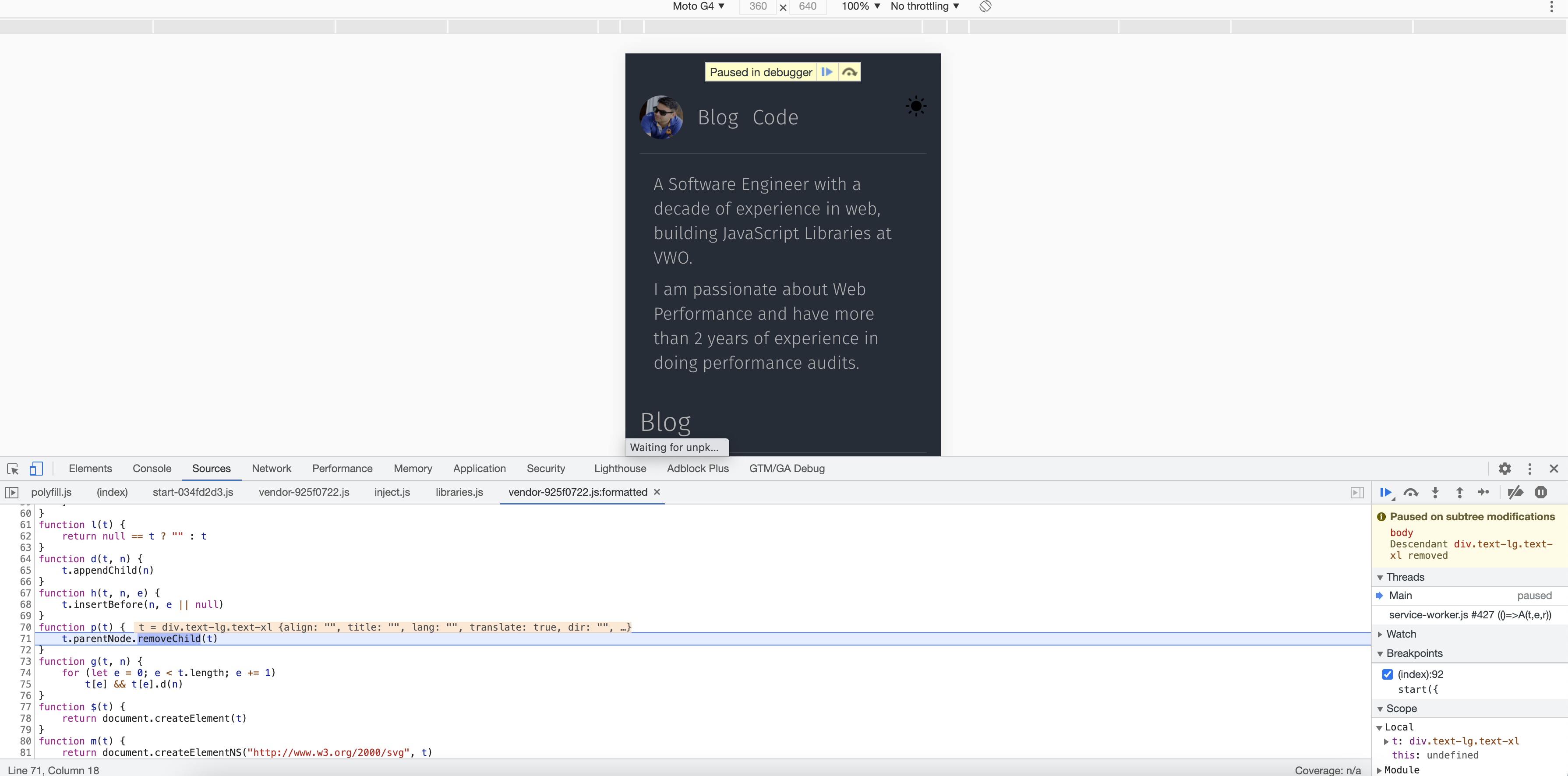Click the Step into function icon
The image size is (1568, 776).
click(1435, 492)
